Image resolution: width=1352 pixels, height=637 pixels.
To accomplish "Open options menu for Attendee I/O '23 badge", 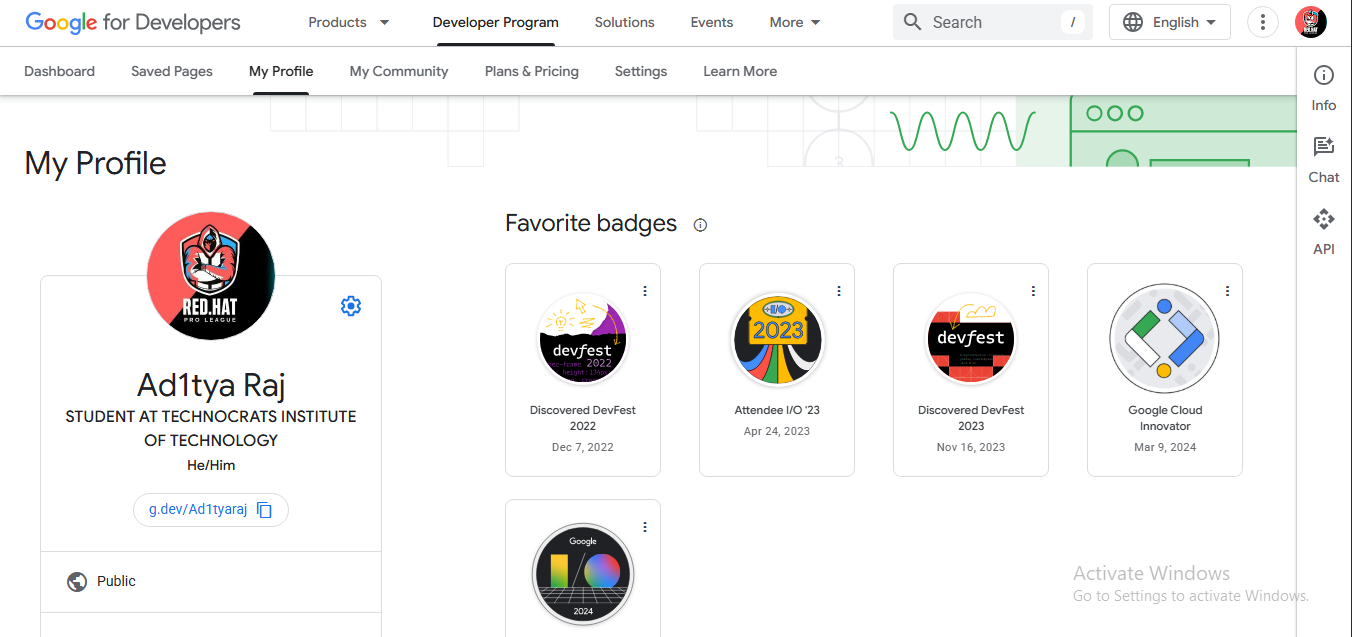I will tap(839, 291).
